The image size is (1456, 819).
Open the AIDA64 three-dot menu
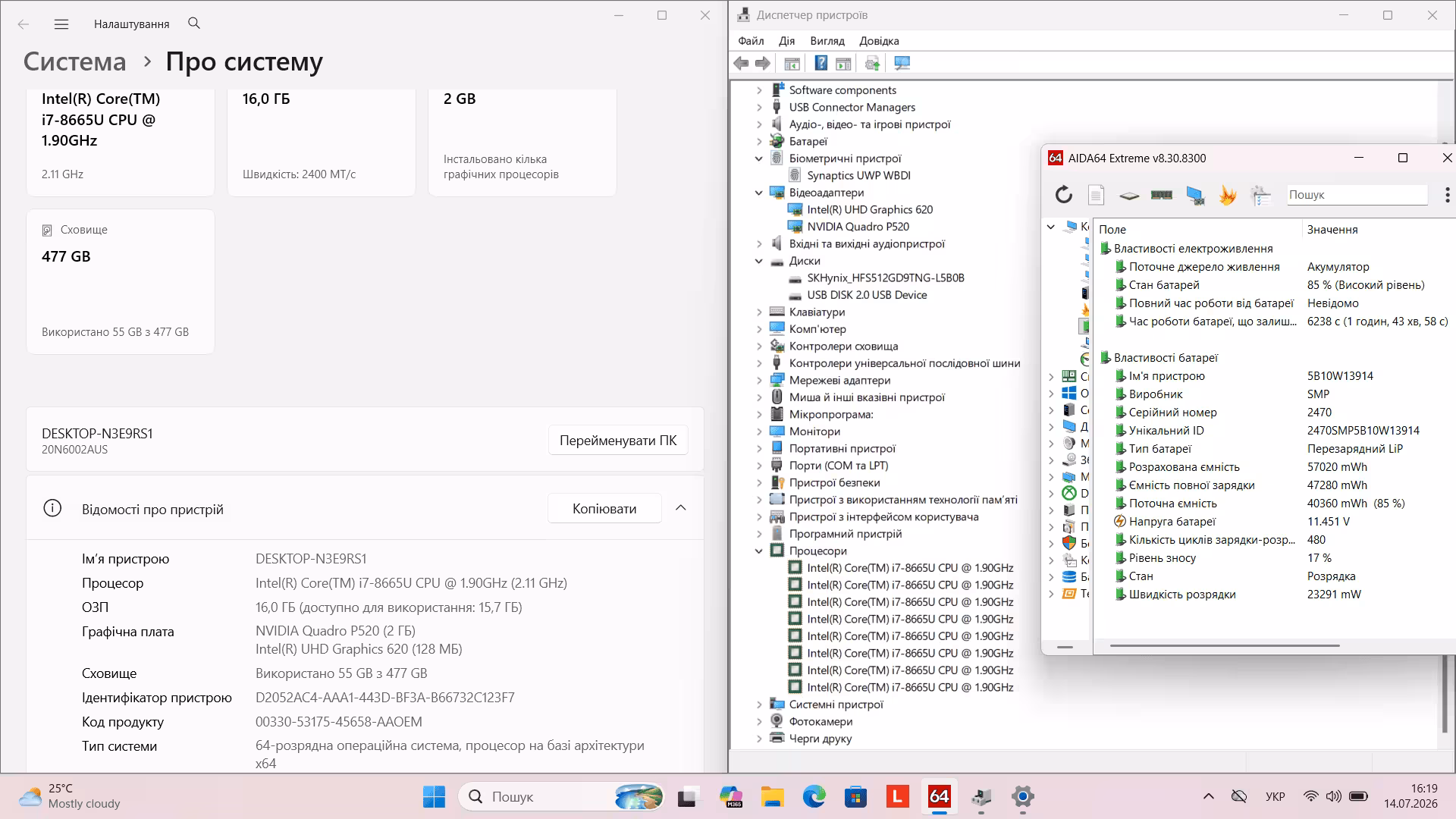tap(1447, 195)
